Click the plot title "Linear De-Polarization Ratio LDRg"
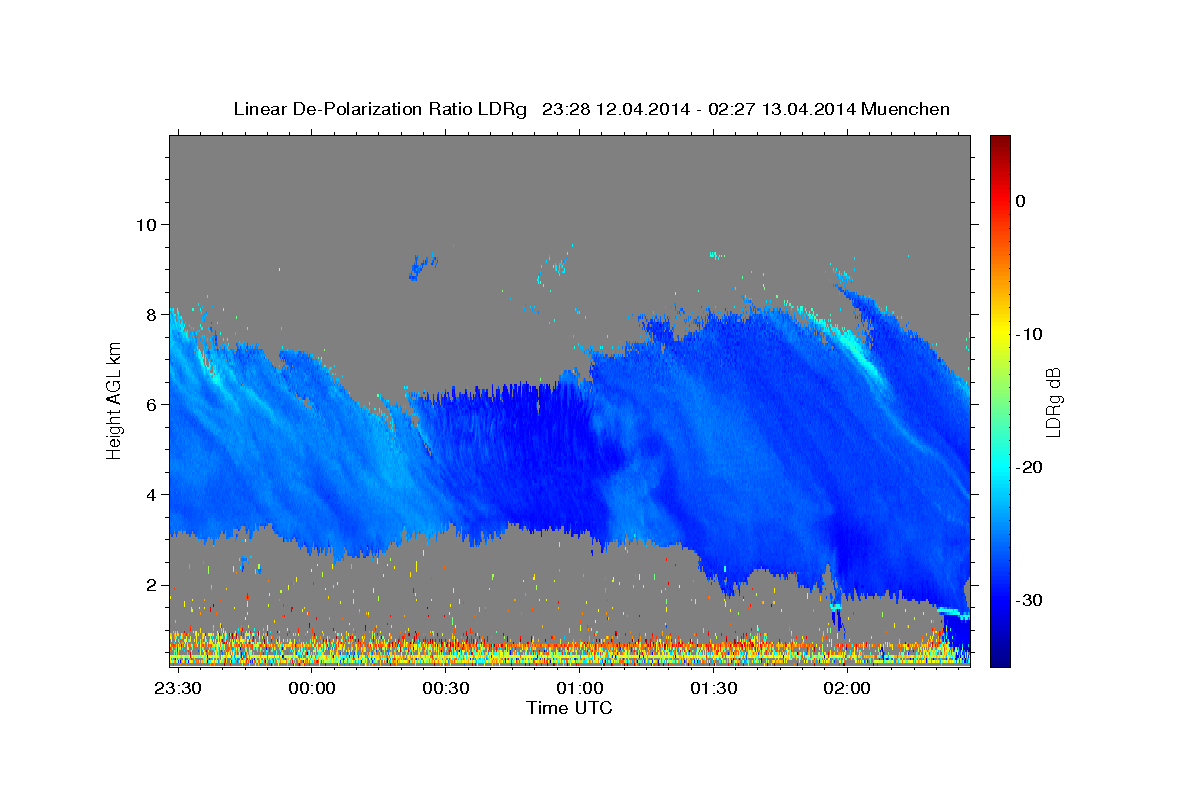The width and height of the screenshot is (1200, 800). (x=380, y=109)
